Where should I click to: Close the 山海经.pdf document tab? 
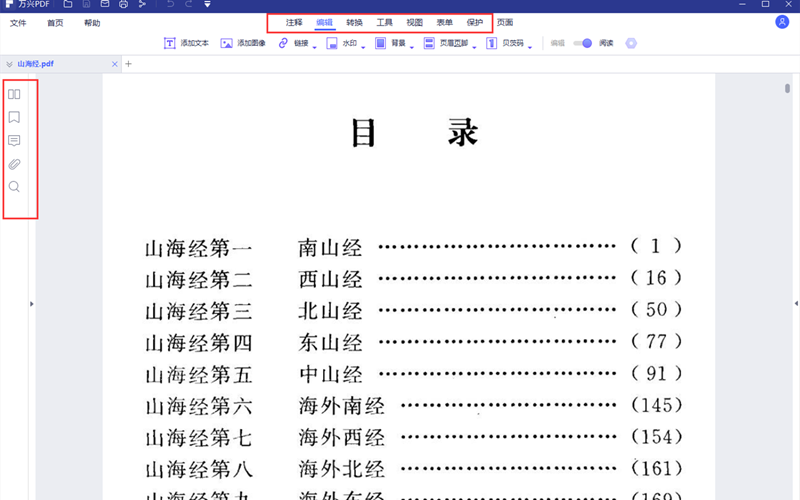[115, 64]
